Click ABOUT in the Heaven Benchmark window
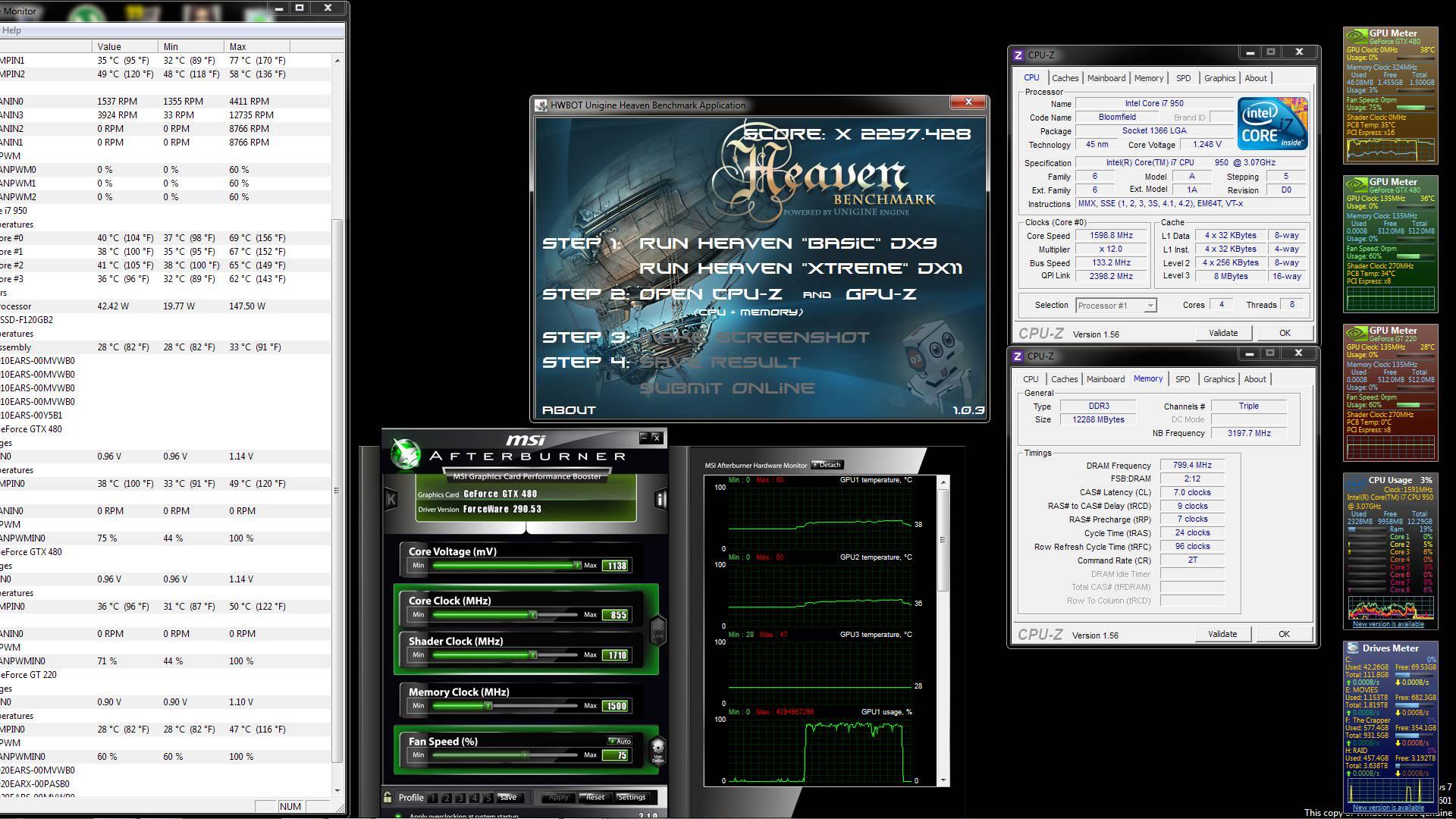This screenshot has height=819, width=1456. click(x=569, y=410)
